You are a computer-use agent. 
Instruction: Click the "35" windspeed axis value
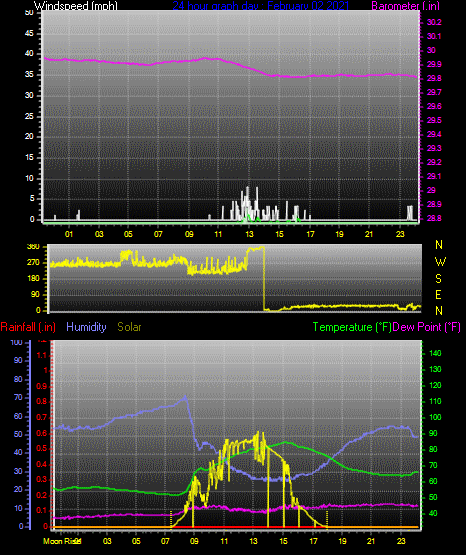[x=29, y=75]
